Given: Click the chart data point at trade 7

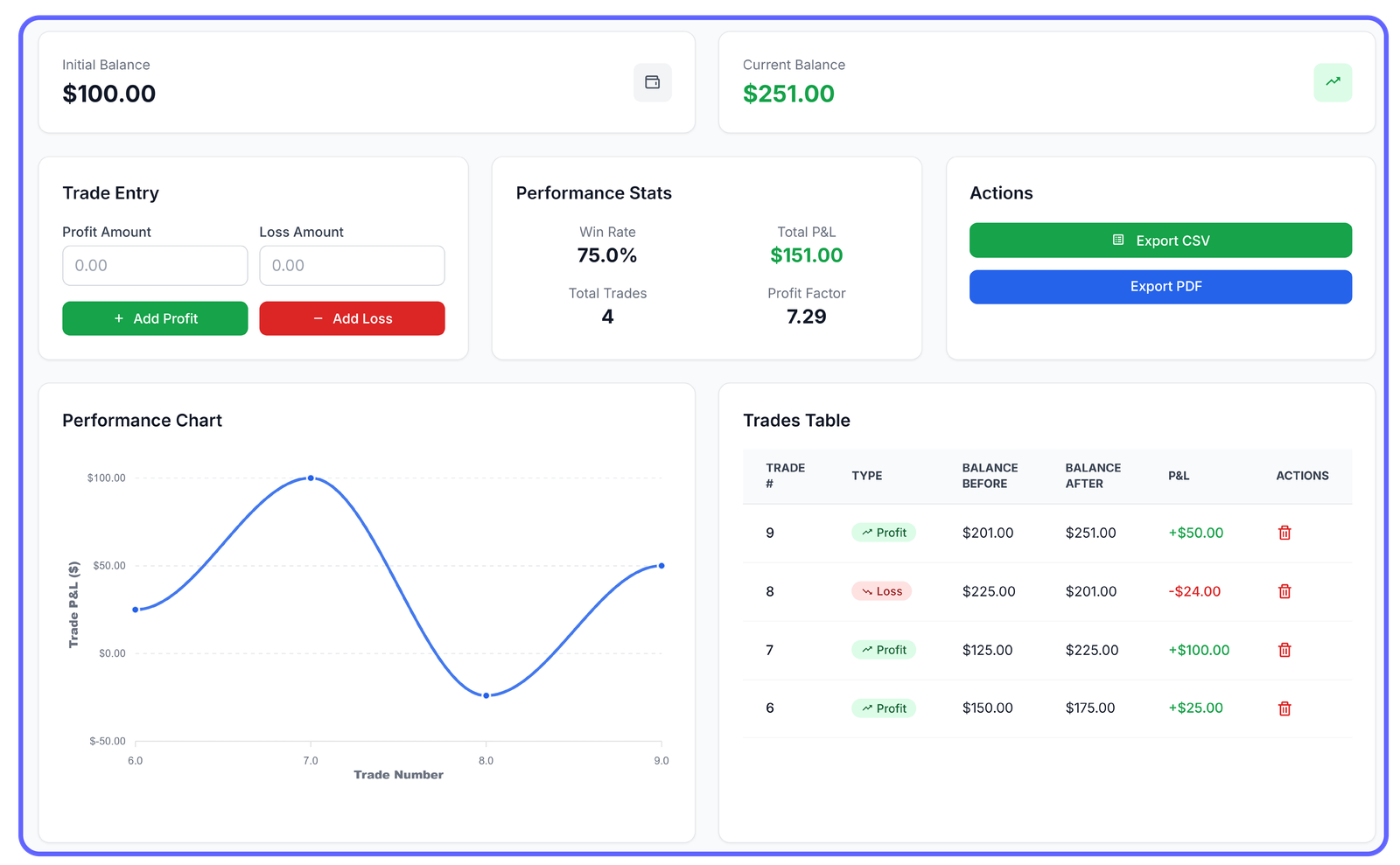Looking at the screenshot, I should (x=311, y=478).
